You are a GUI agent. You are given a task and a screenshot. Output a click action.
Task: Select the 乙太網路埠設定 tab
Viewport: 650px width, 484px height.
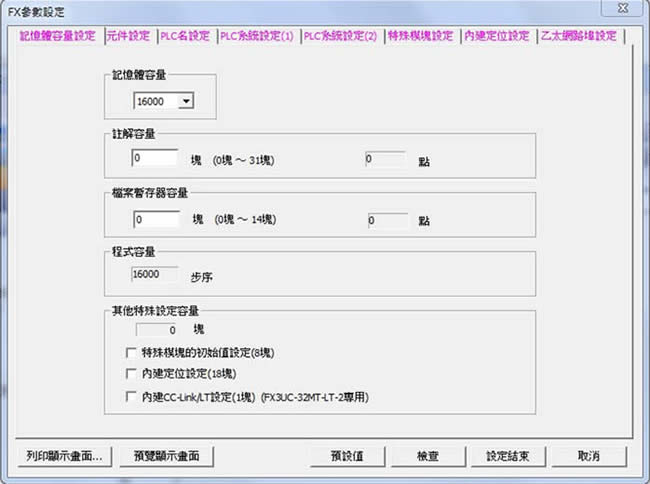(x=578, y=36)
